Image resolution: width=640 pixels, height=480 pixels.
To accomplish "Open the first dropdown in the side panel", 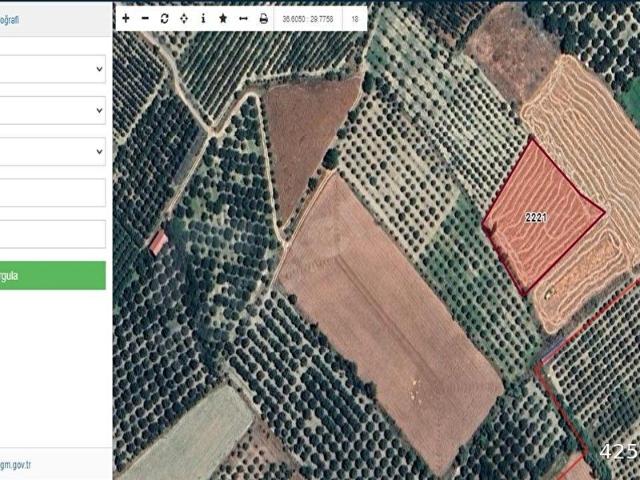I will [x=52, y=69].
